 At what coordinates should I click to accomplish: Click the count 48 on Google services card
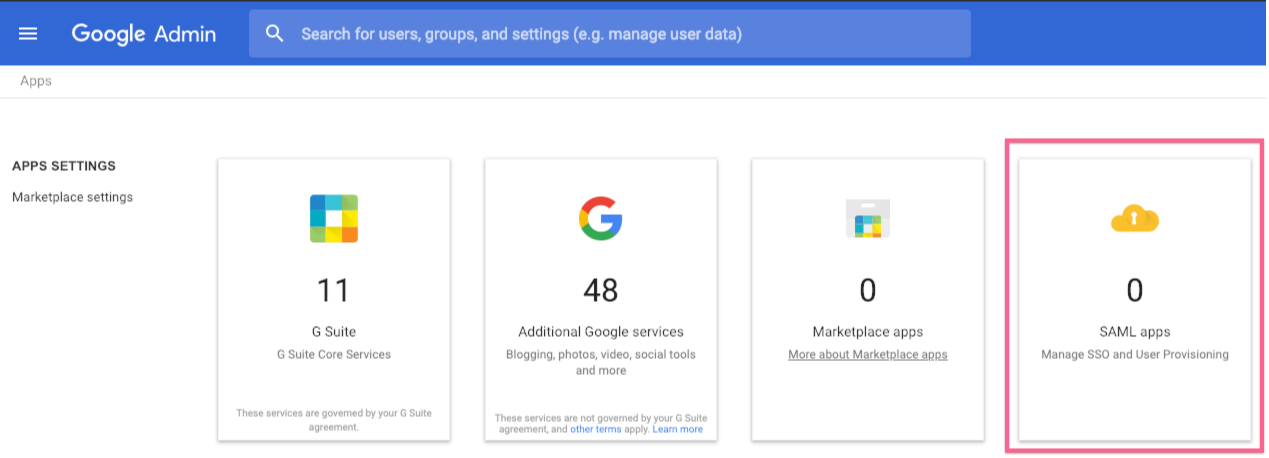point(601,290)
